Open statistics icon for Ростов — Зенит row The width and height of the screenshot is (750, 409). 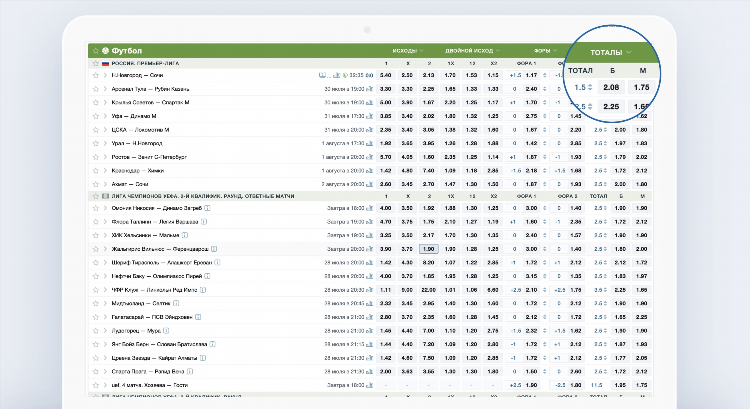pyautogui.click(x=369, y=157)
